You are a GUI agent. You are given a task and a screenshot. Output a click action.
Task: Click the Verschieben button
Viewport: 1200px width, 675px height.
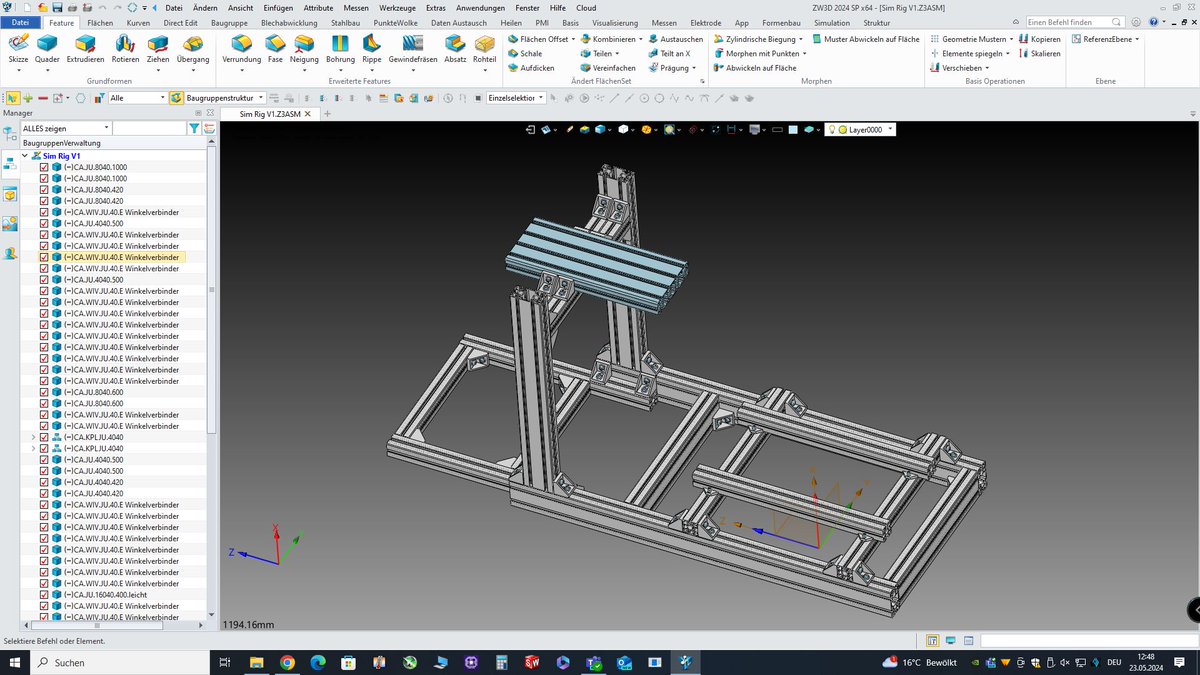click(x=959, y=68)
